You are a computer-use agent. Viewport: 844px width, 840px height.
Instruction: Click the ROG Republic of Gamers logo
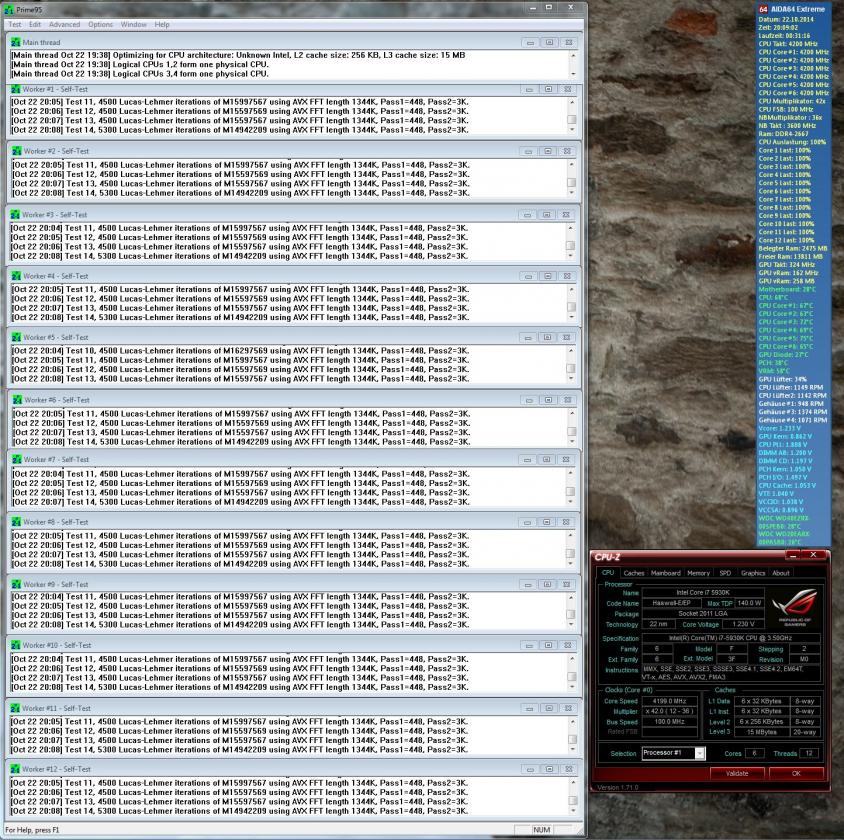(x=794, y=607)
